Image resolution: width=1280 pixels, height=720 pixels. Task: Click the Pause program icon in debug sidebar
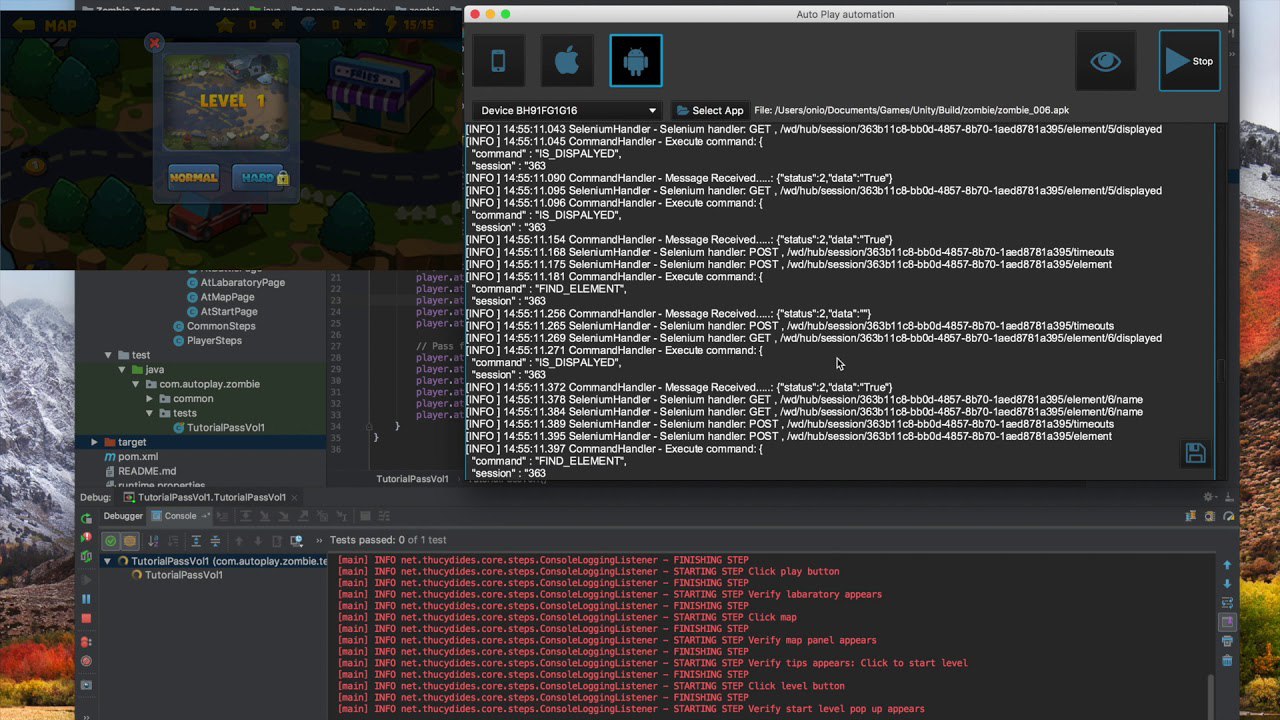(86, 599)
